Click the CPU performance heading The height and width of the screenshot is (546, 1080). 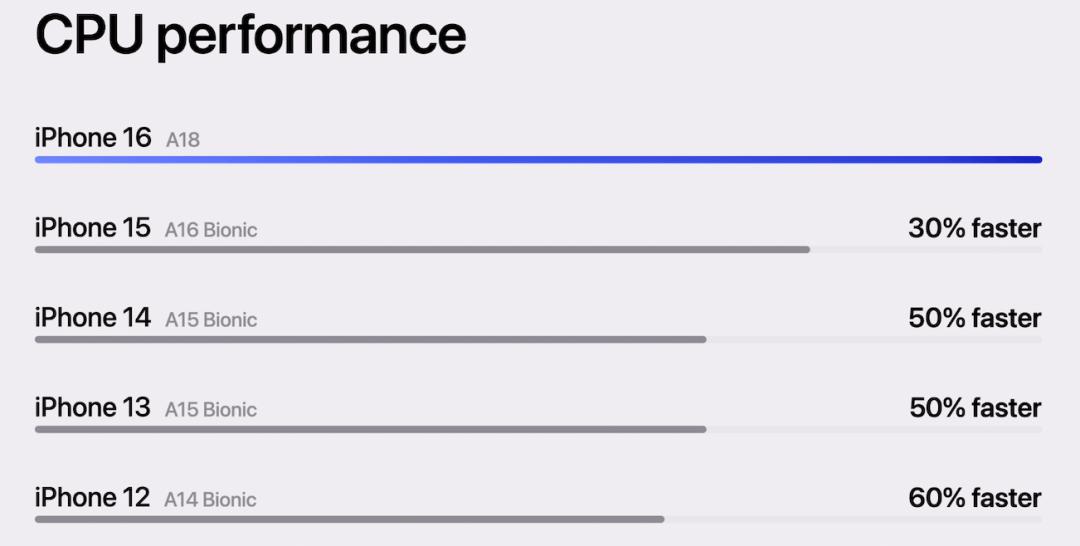(x=250, y=35)
